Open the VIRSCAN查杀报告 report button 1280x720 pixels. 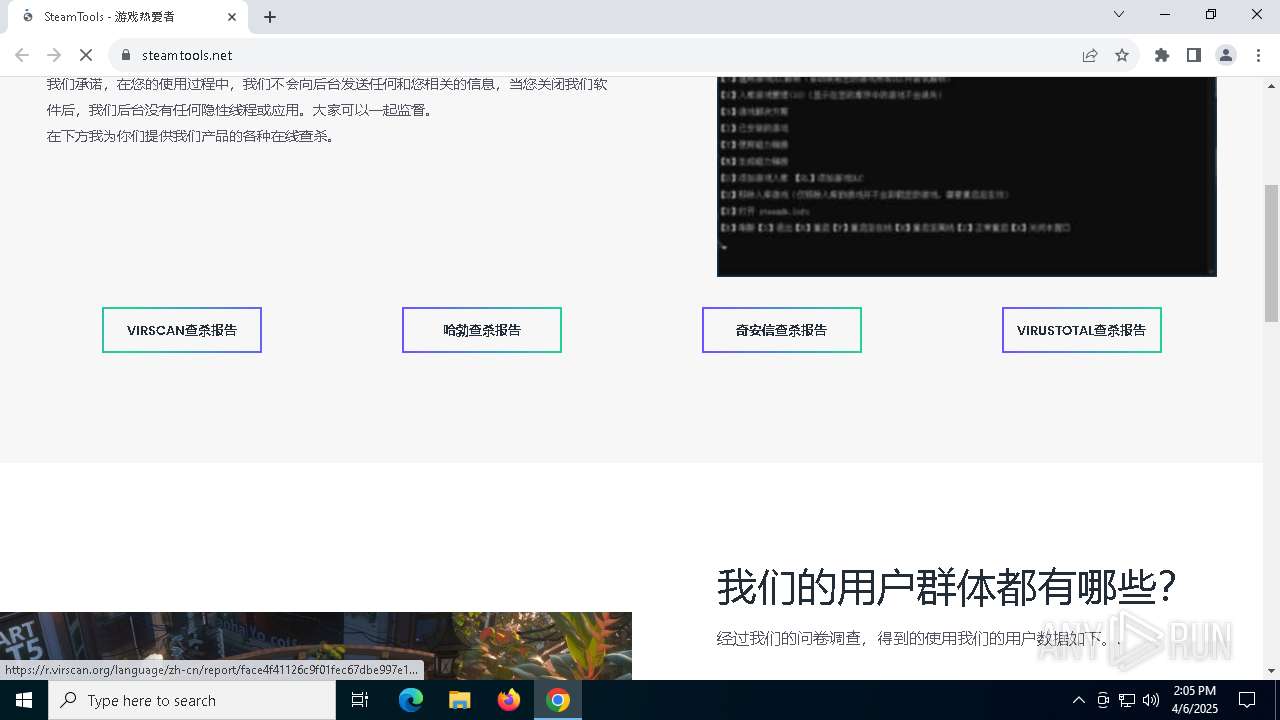182,330
